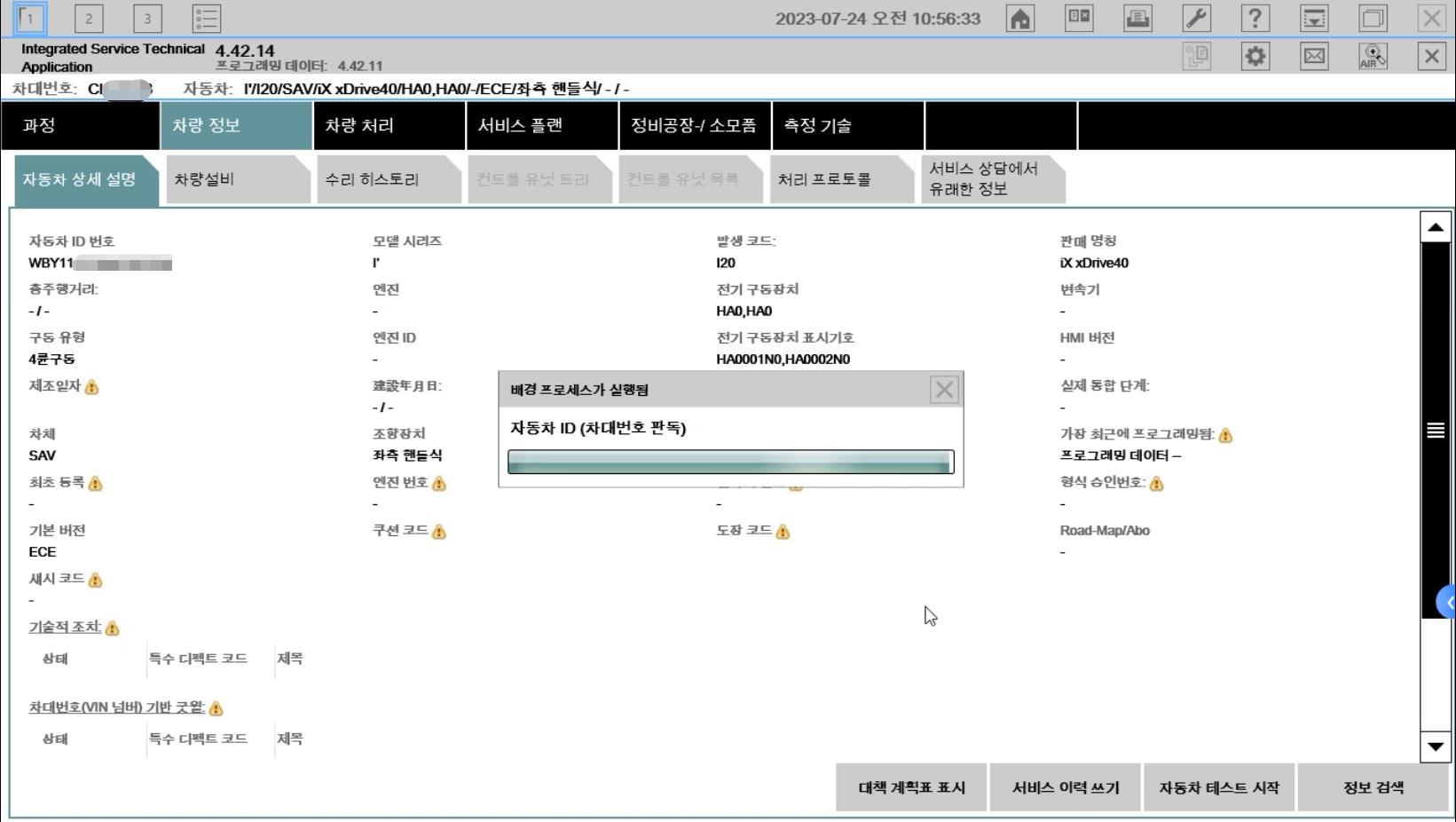Image resolution: width=1456 pixels, height=822 pixels.
Task: Close the vehicle session with lower X
Action: tap(1431, 57)
